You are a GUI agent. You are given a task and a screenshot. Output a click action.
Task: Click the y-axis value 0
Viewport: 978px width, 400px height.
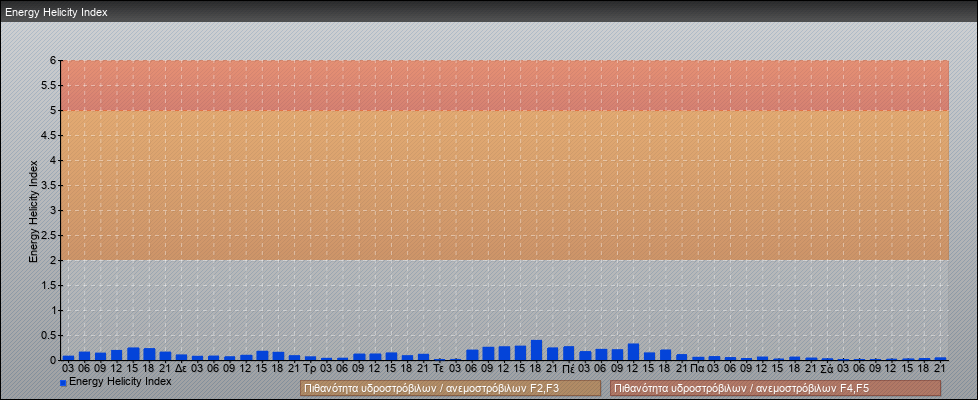point(54,360)
